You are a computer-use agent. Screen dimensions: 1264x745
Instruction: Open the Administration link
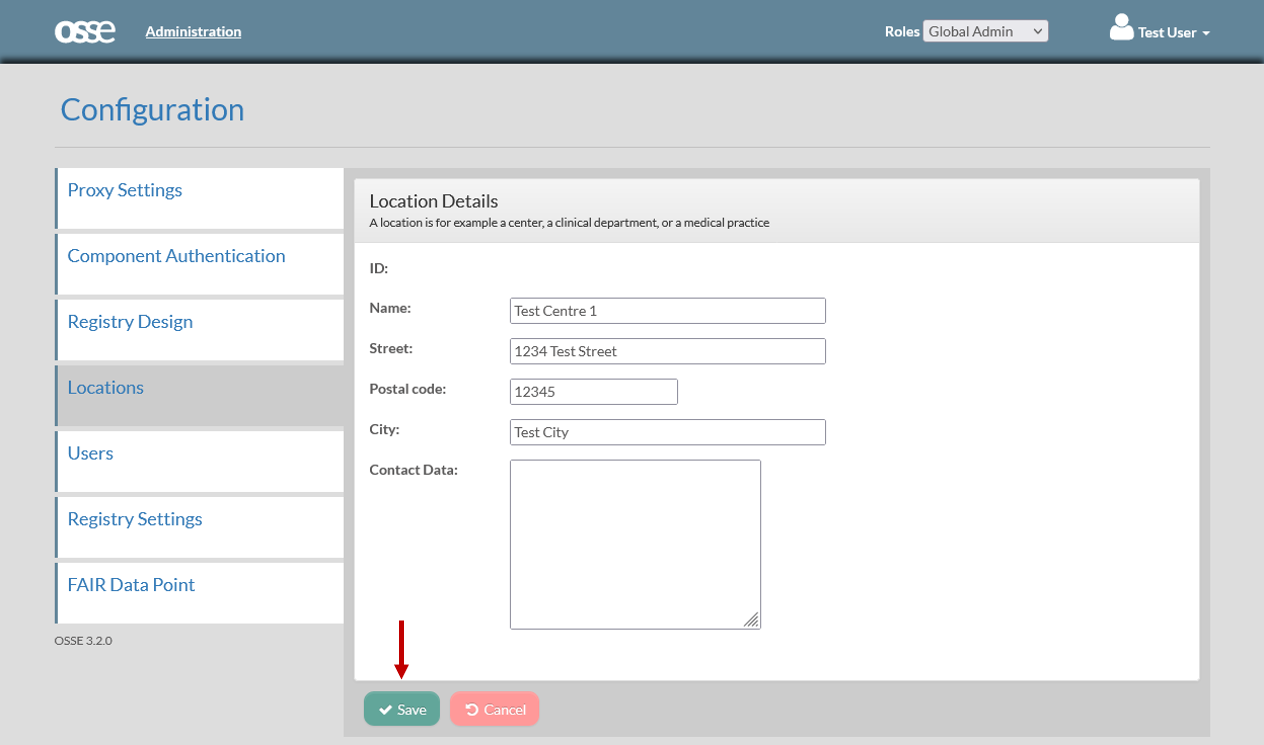[193, 31]
